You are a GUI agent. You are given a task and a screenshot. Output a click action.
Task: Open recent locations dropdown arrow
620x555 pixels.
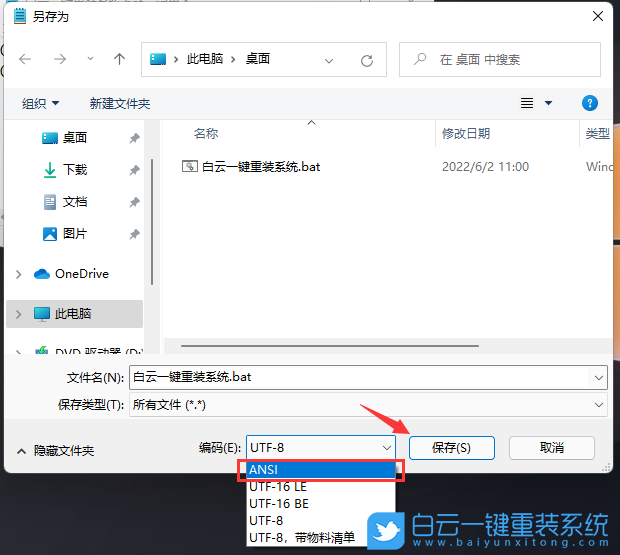90,59
